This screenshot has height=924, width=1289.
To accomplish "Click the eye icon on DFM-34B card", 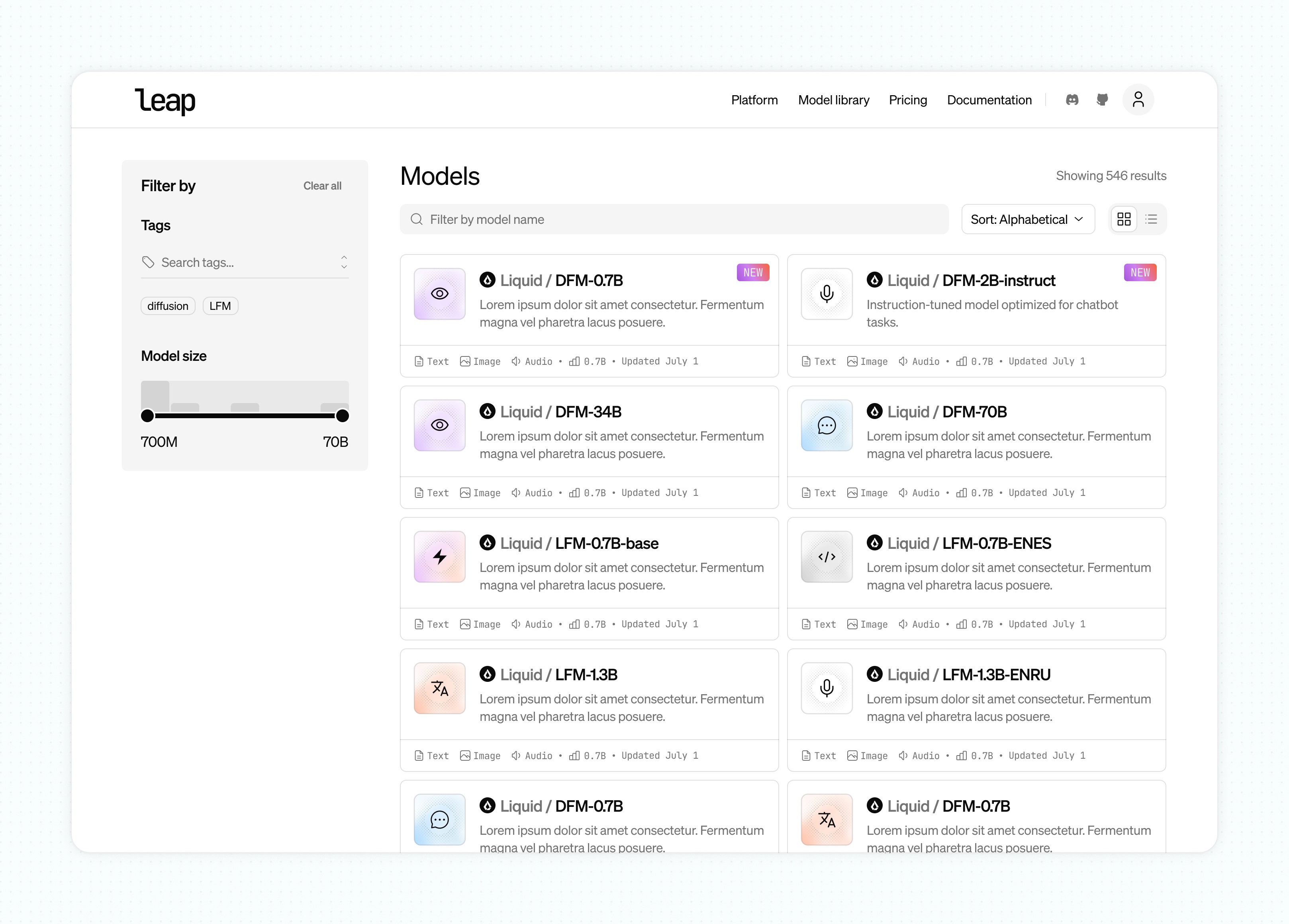I will point(439,425).
